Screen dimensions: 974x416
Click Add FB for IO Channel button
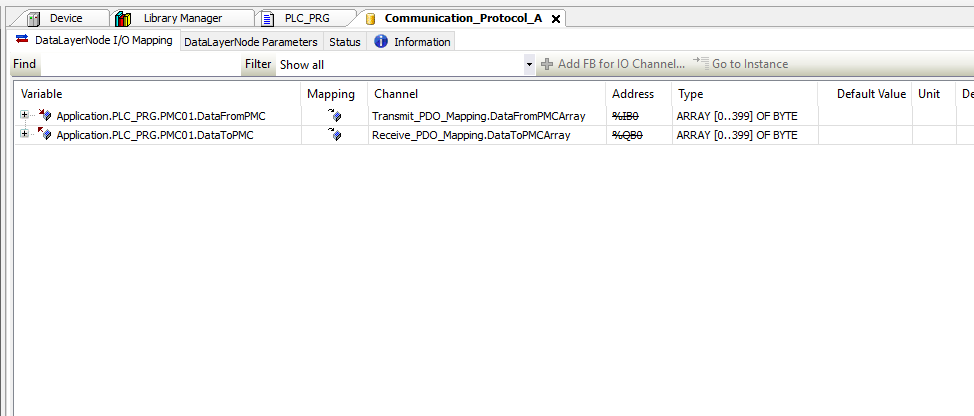tap(612, 64)
